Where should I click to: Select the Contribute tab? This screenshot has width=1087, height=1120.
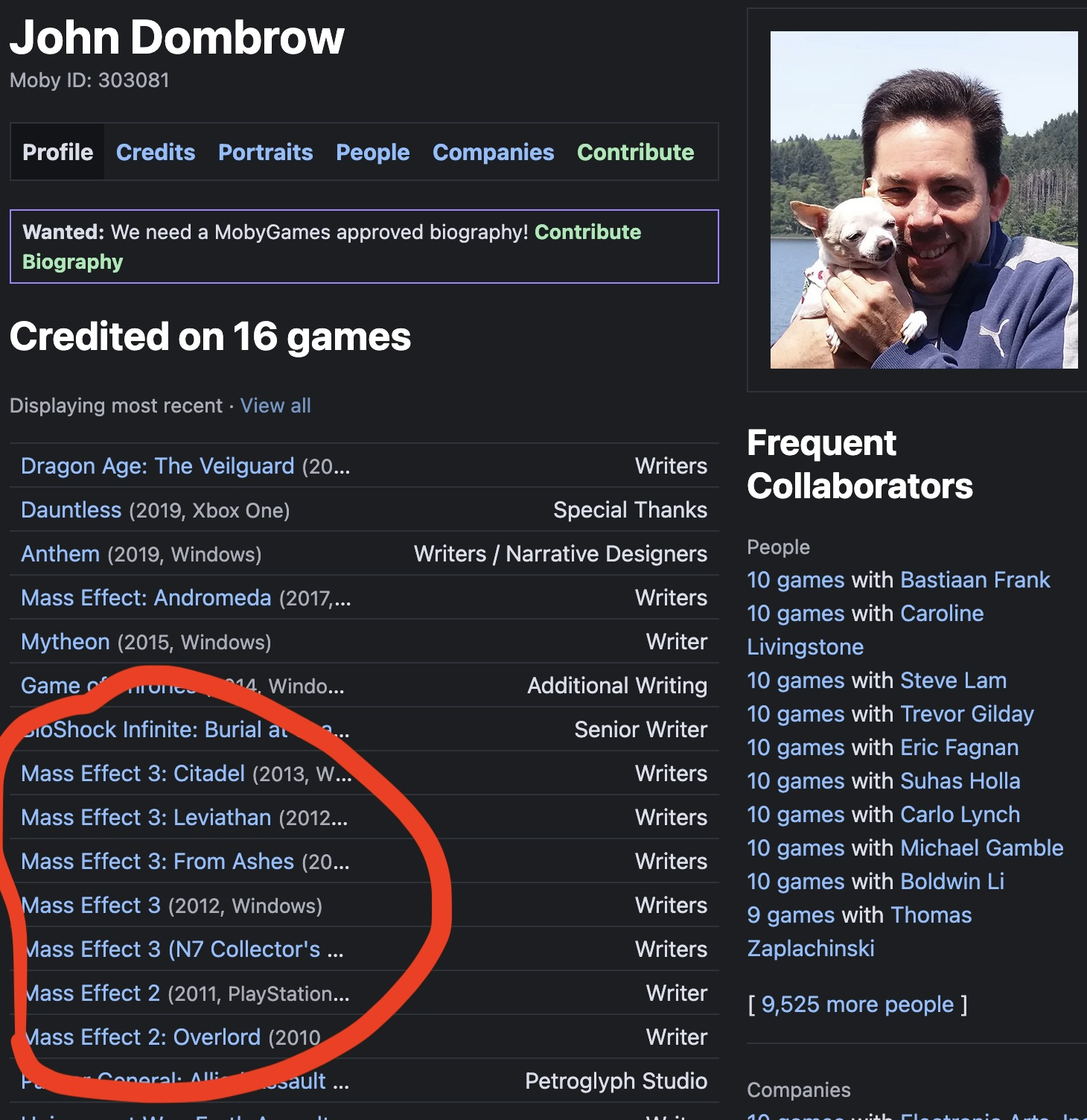(x=636, y=152)
